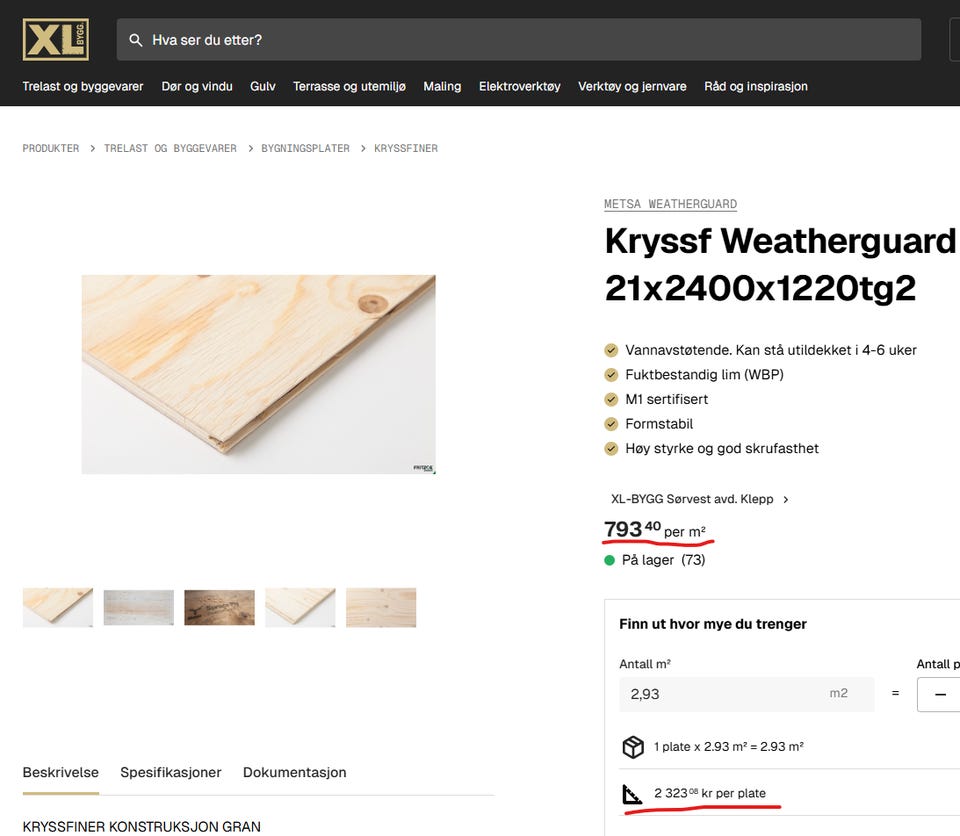This screenshot has height=836, width=960.
Task: Select the second gray plywood thumbnail
Action: [x=139, y=608]
